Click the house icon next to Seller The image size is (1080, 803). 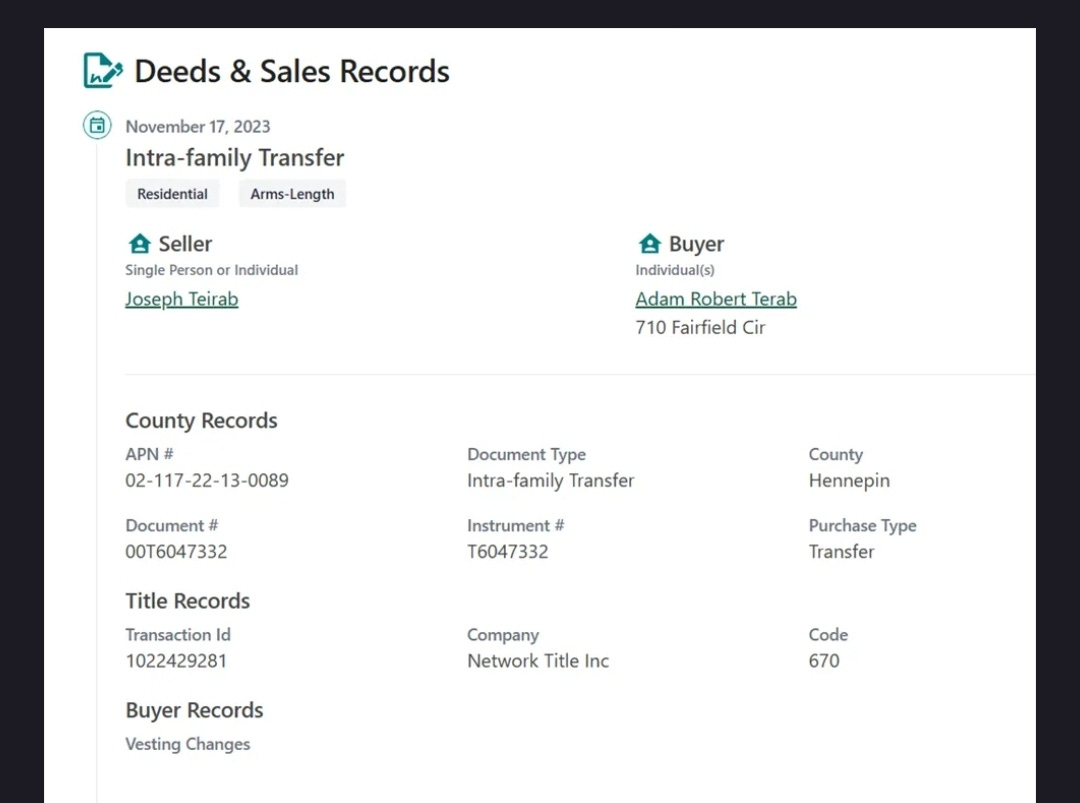point(140,243)
